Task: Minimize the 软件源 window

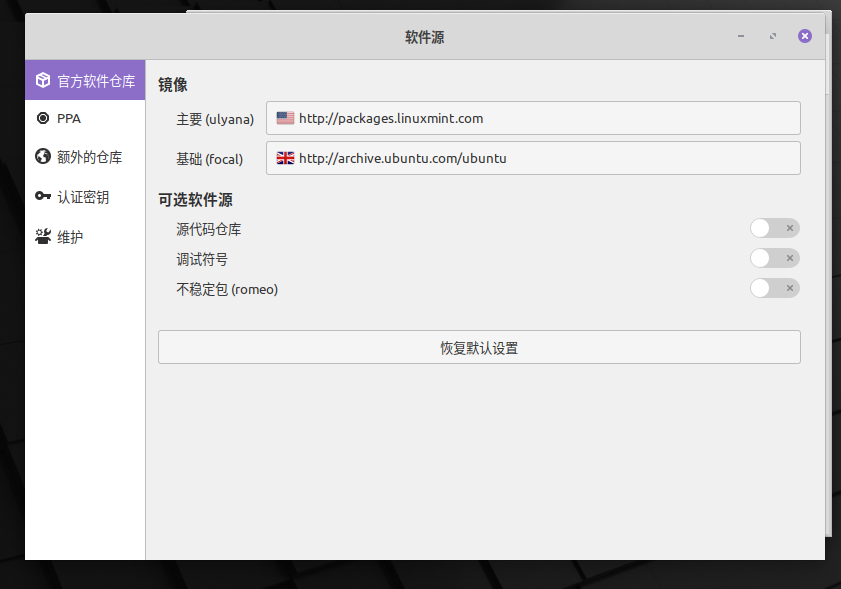Action: click(x=741, y=36)
